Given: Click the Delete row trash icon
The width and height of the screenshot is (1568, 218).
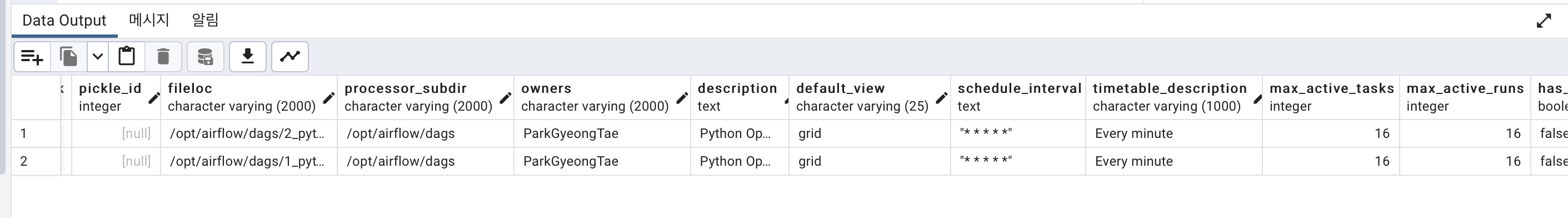Looking at the screenshot, I should click(163, 57).
